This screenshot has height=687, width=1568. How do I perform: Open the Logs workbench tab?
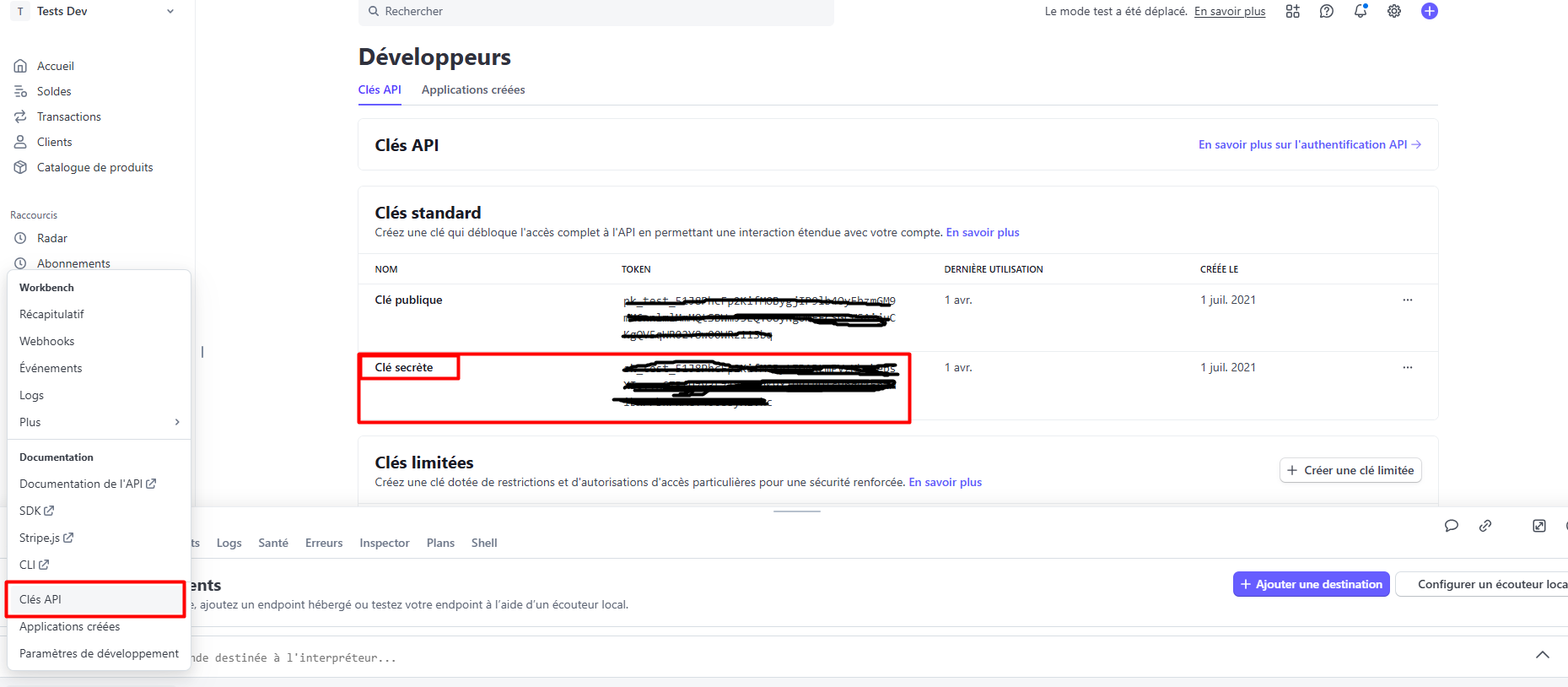[229, 543]
